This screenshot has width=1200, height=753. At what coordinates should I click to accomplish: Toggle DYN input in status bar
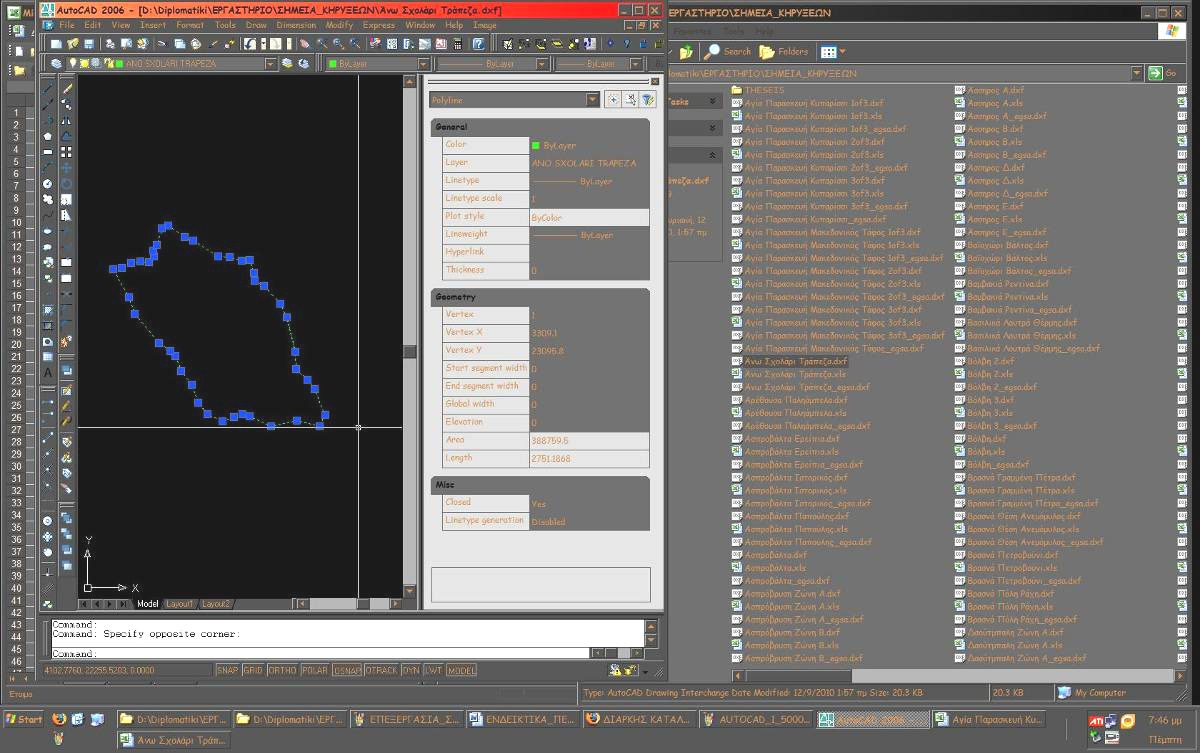[410, 671]
